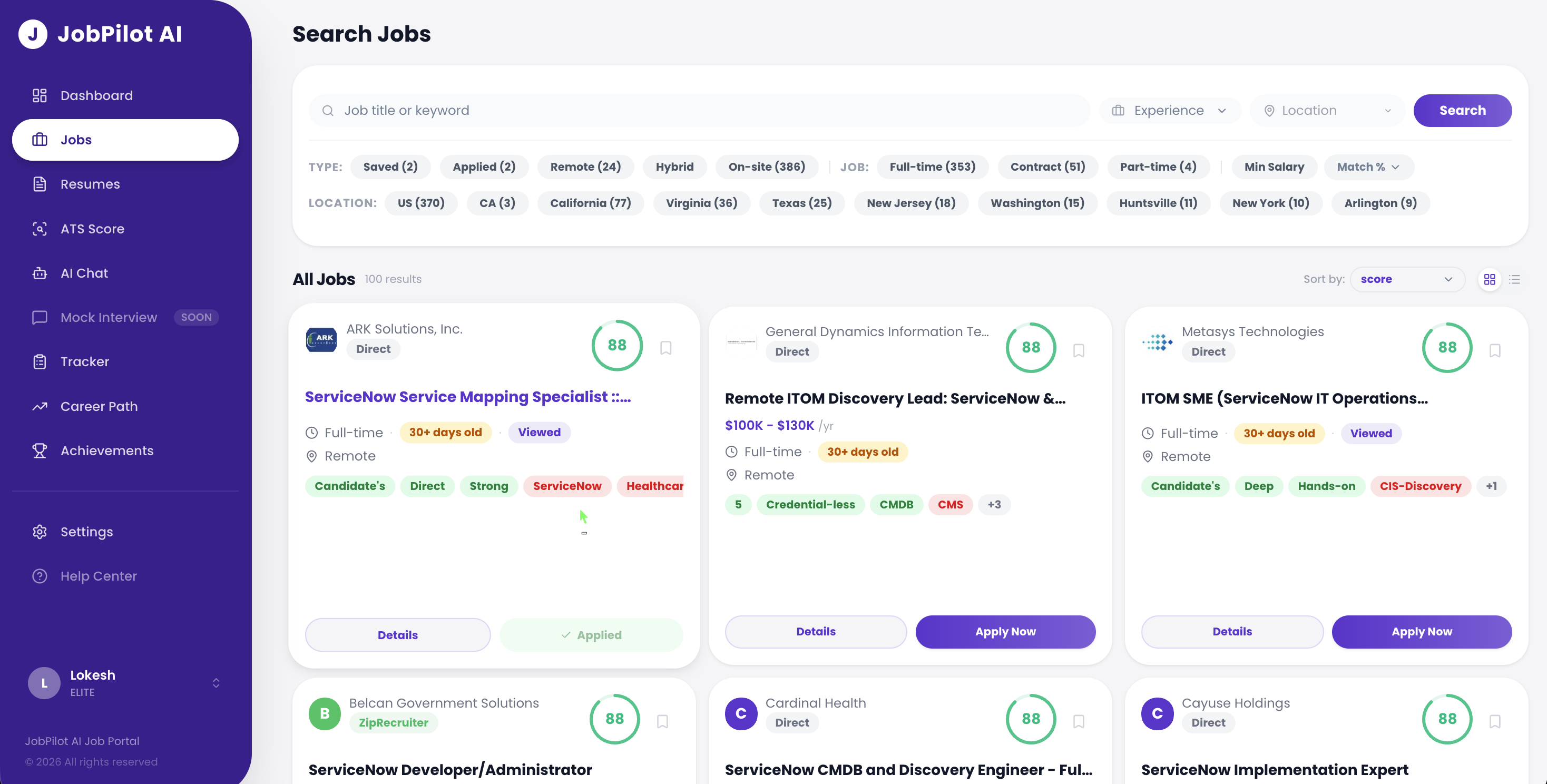This screenshot has width=1547, height=784.
Task: Go to ATS Score page
Action: click(x=125, y=229)
